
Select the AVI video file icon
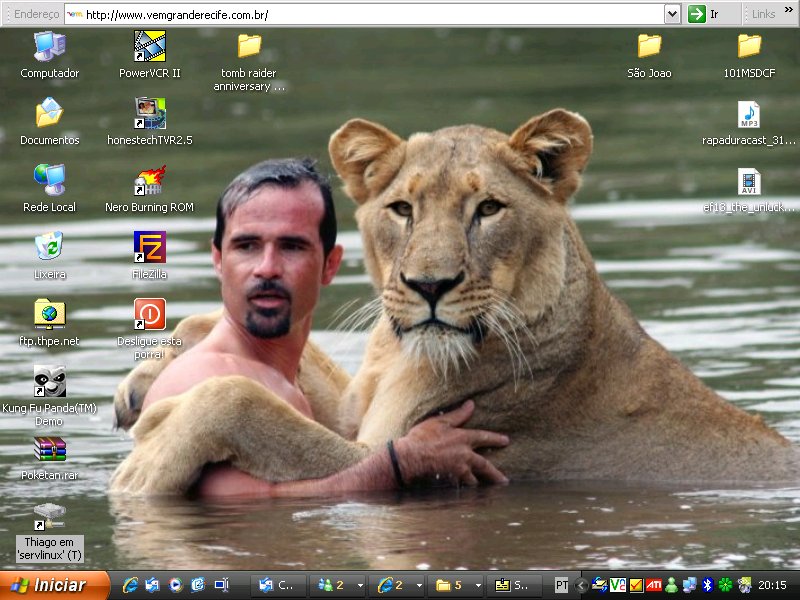tap(749, 182)
